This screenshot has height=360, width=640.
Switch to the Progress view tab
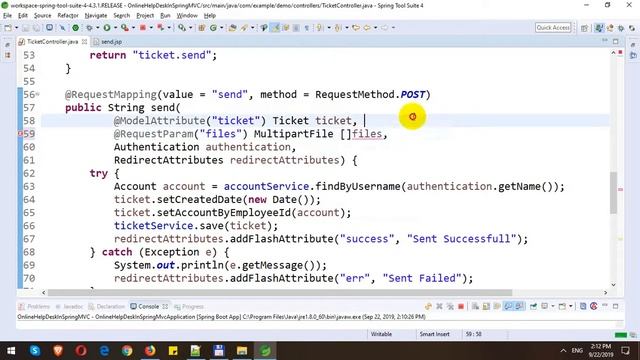189,307
